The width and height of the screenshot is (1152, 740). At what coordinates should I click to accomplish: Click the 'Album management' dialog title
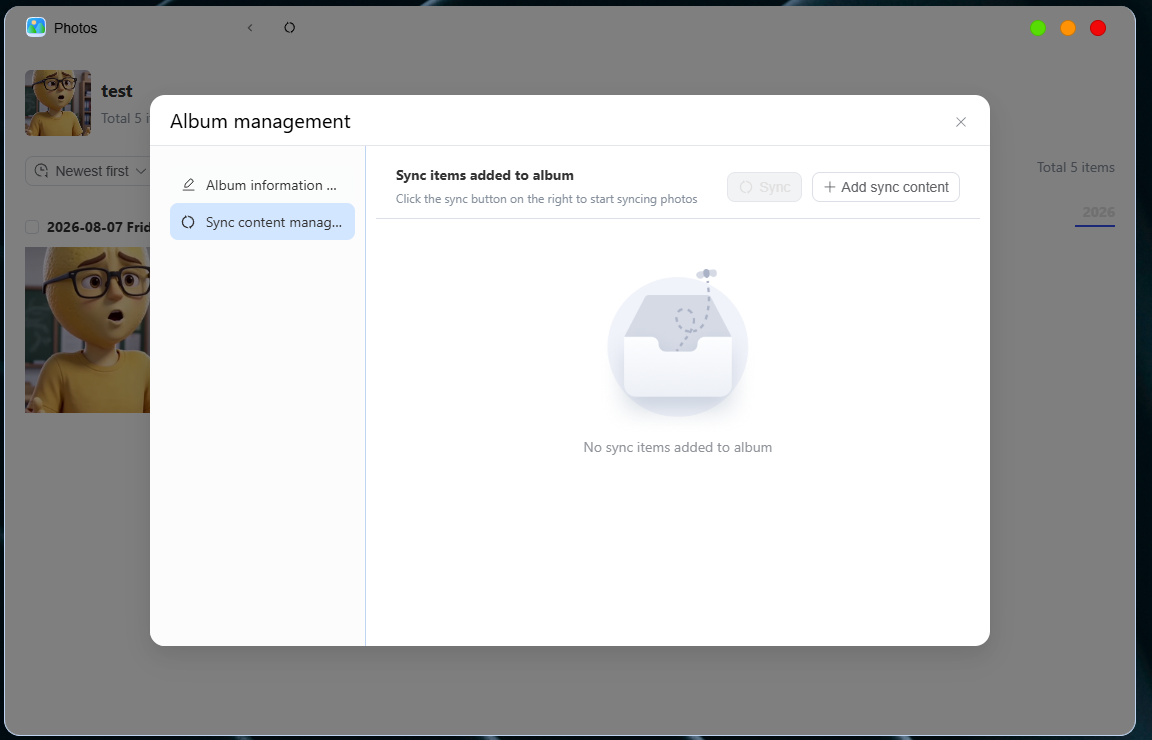(260, 121)
